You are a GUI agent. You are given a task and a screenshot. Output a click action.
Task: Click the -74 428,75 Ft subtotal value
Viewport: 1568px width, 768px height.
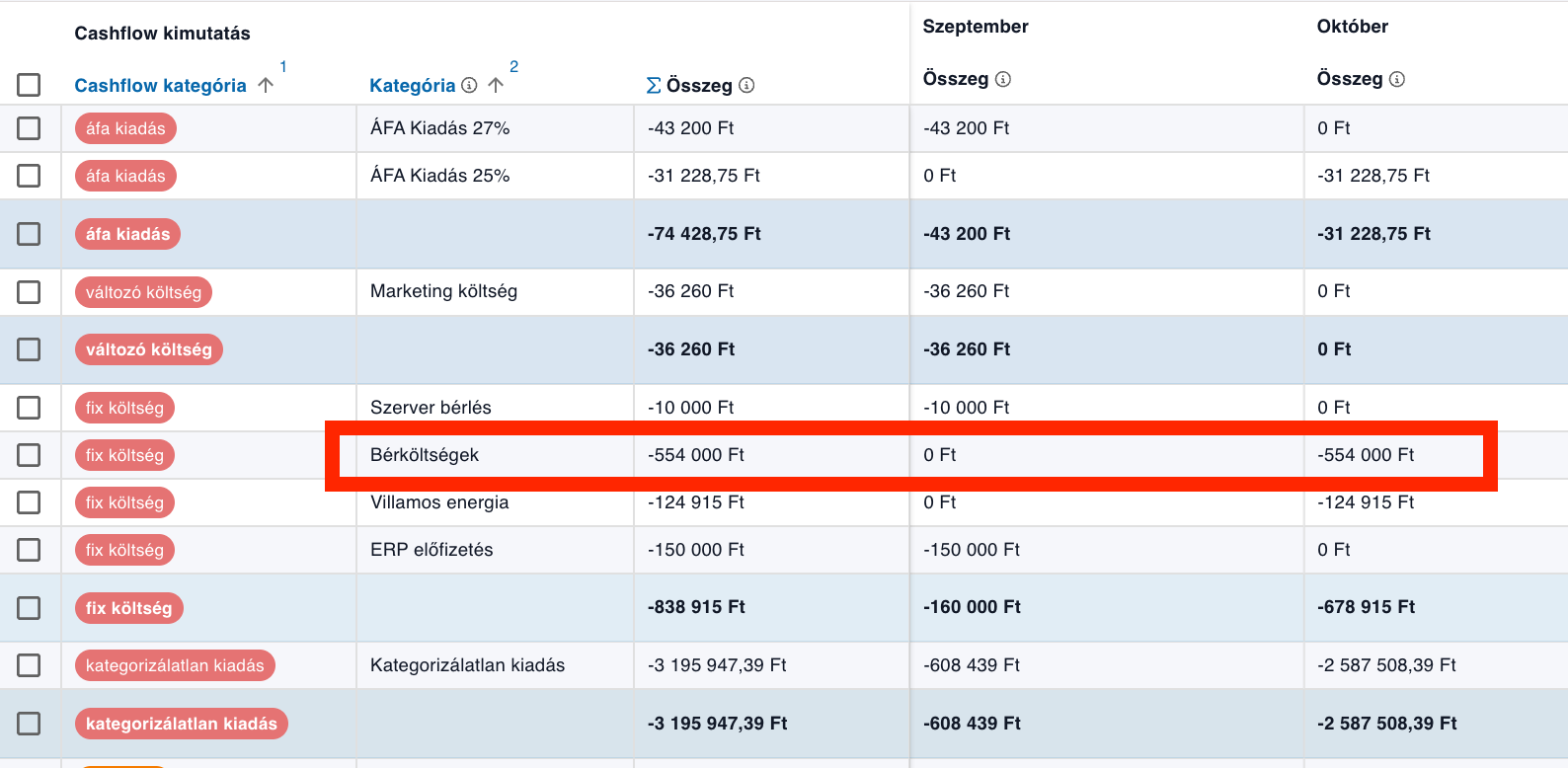coord(704,234)
